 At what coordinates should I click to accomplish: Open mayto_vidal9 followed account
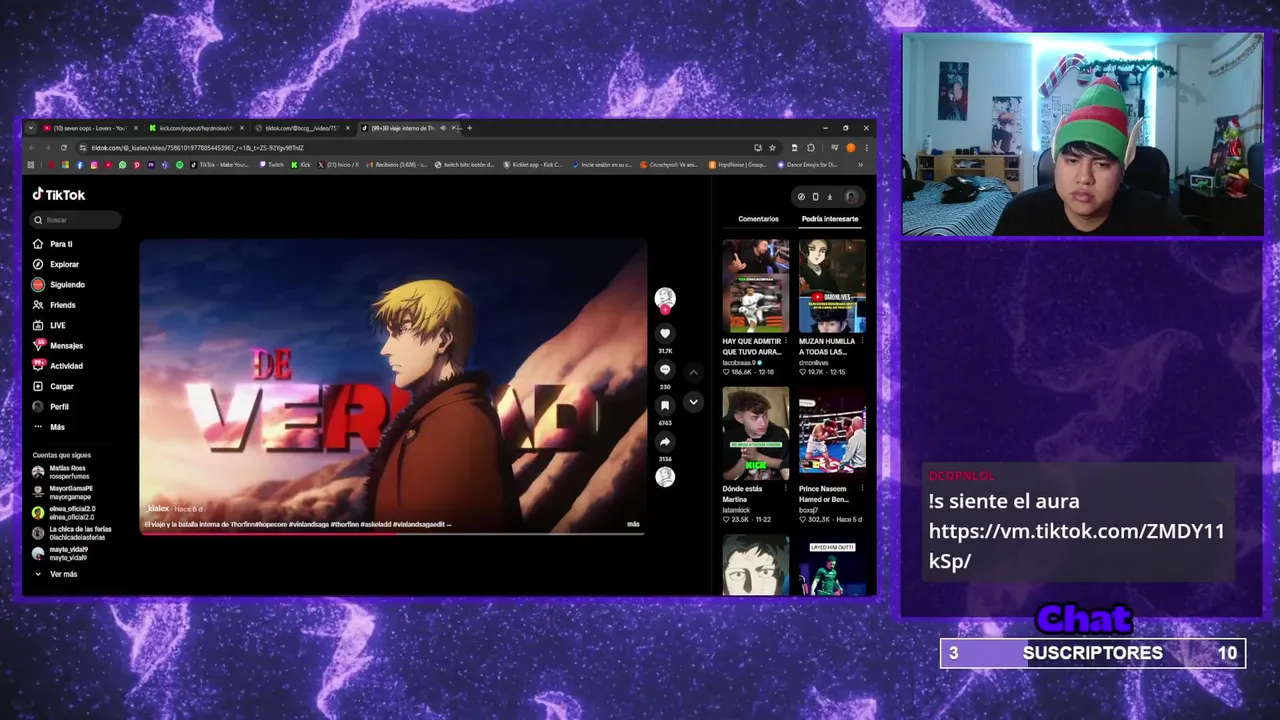(x=60, y=553)
